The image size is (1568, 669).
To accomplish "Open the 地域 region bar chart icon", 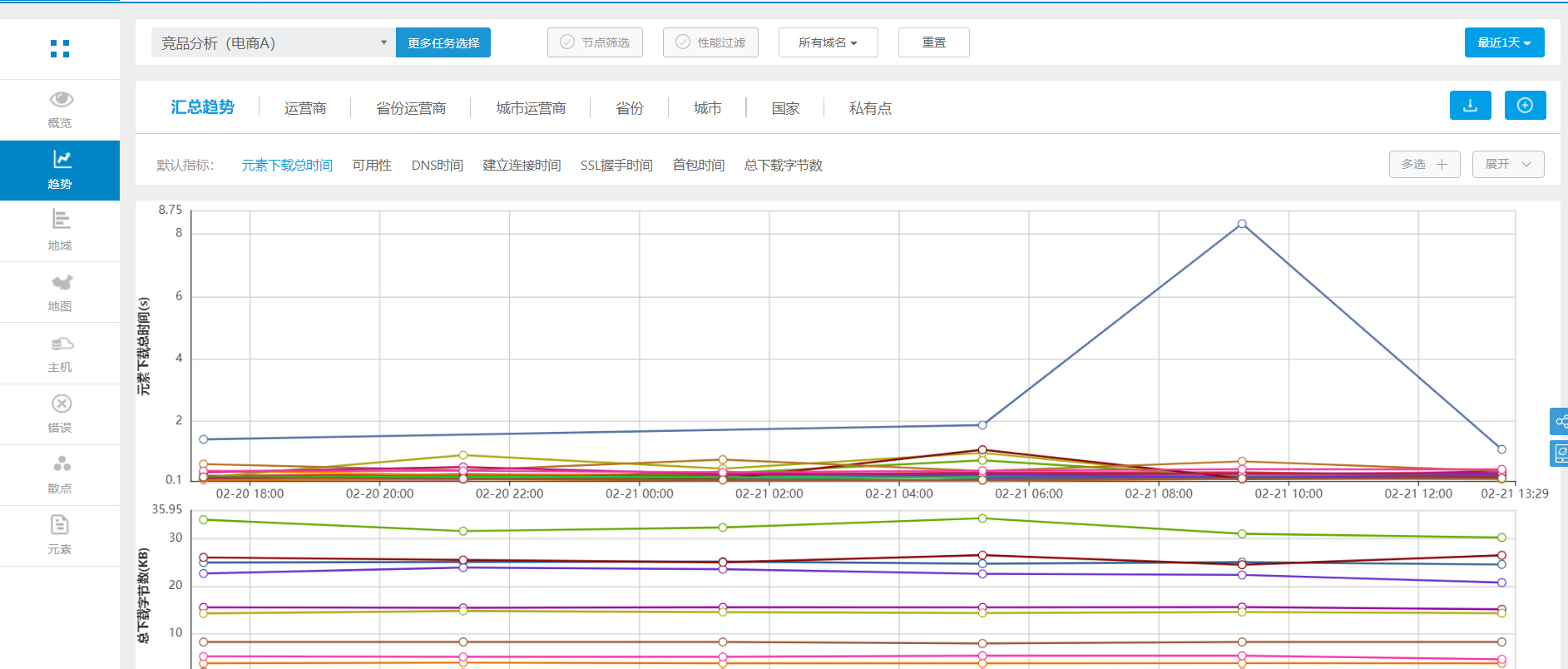I will (61, 220).
